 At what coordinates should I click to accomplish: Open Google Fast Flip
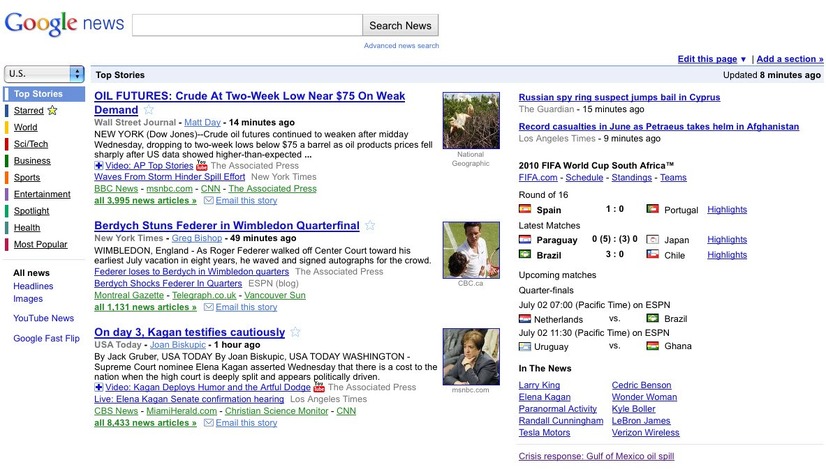pyautogui.click(x=46, y=338)
